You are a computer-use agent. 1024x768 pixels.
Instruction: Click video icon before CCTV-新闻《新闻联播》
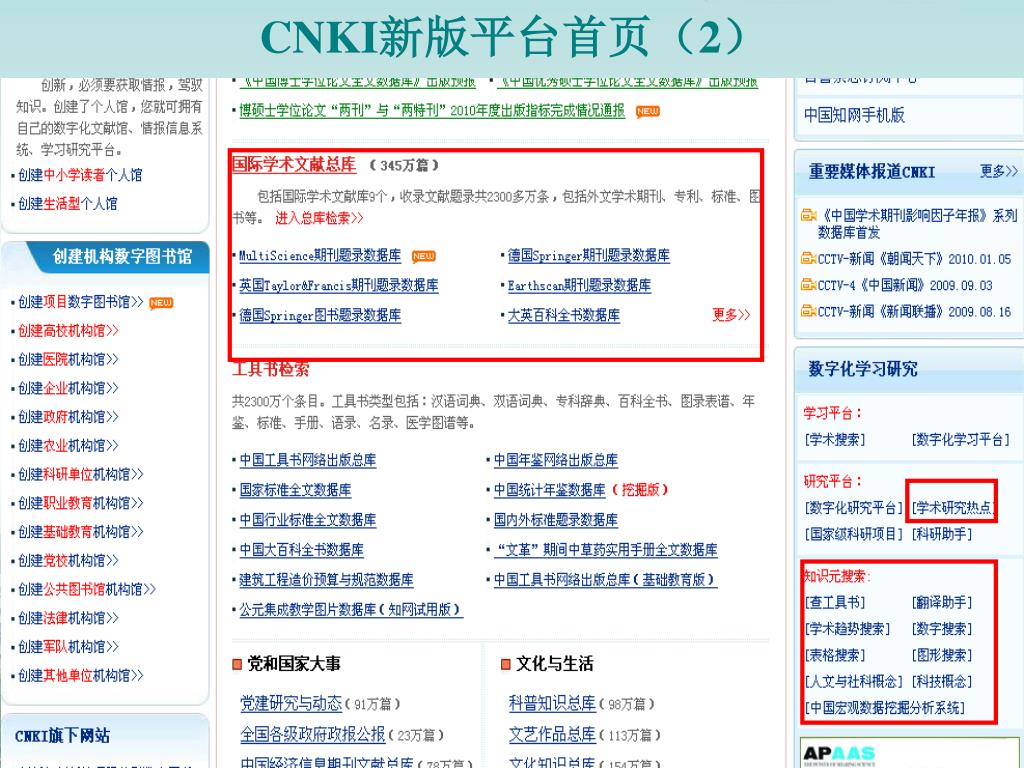pos(808,311)
